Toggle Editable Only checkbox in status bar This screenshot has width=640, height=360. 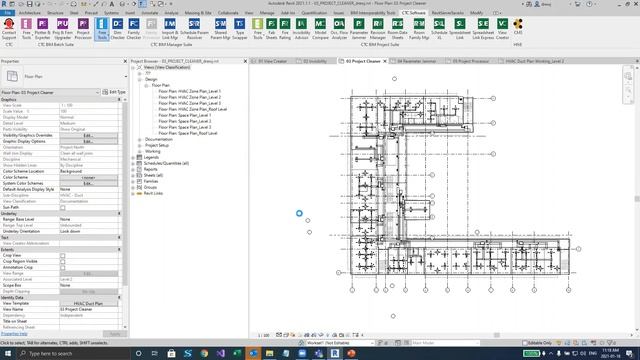click(525, 343)
